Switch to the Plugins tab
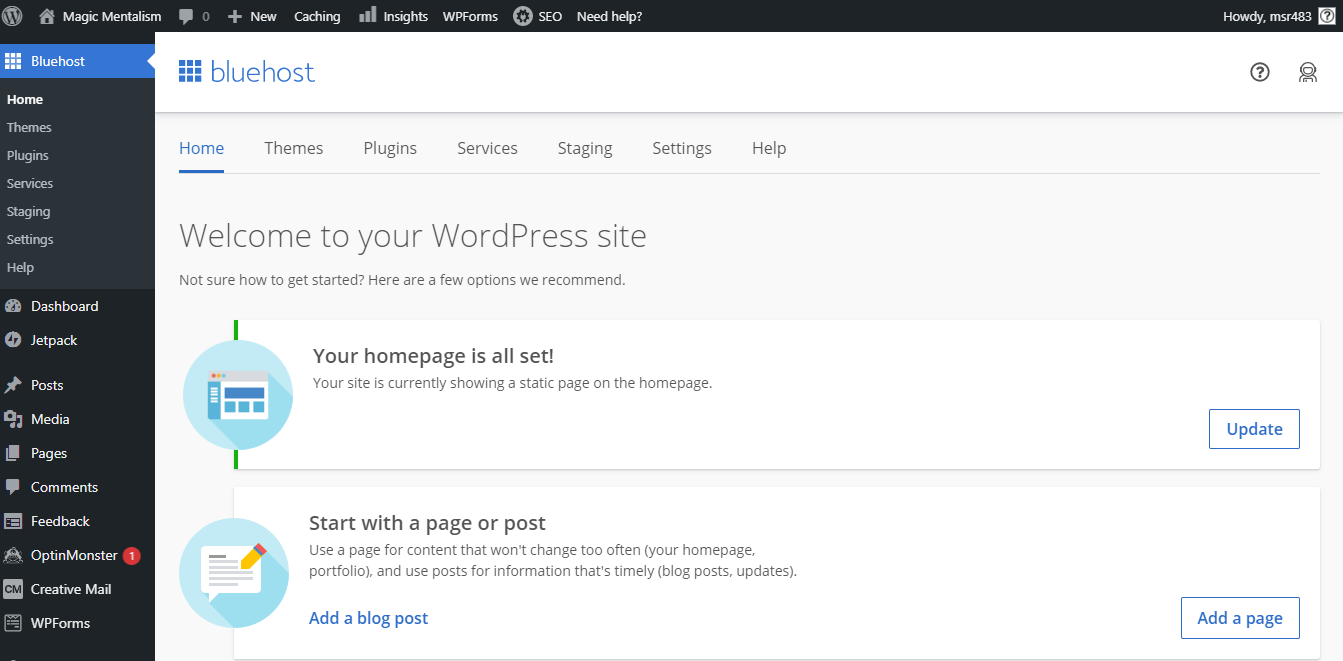This screenshot has height=661, width=1343. [390, 148]
